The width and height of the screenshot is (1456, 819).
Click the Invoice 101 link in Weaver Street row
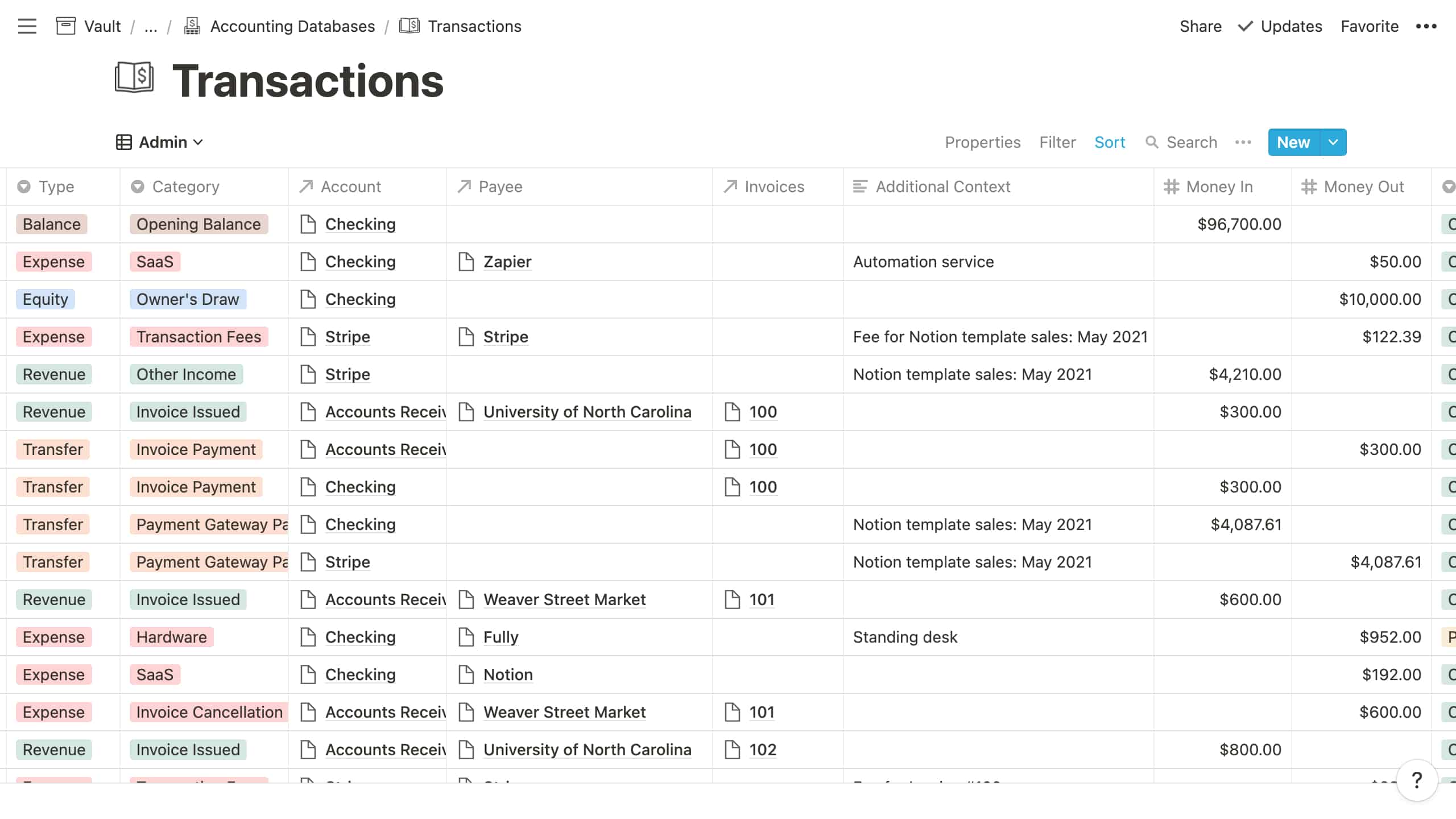pos(762,599)
